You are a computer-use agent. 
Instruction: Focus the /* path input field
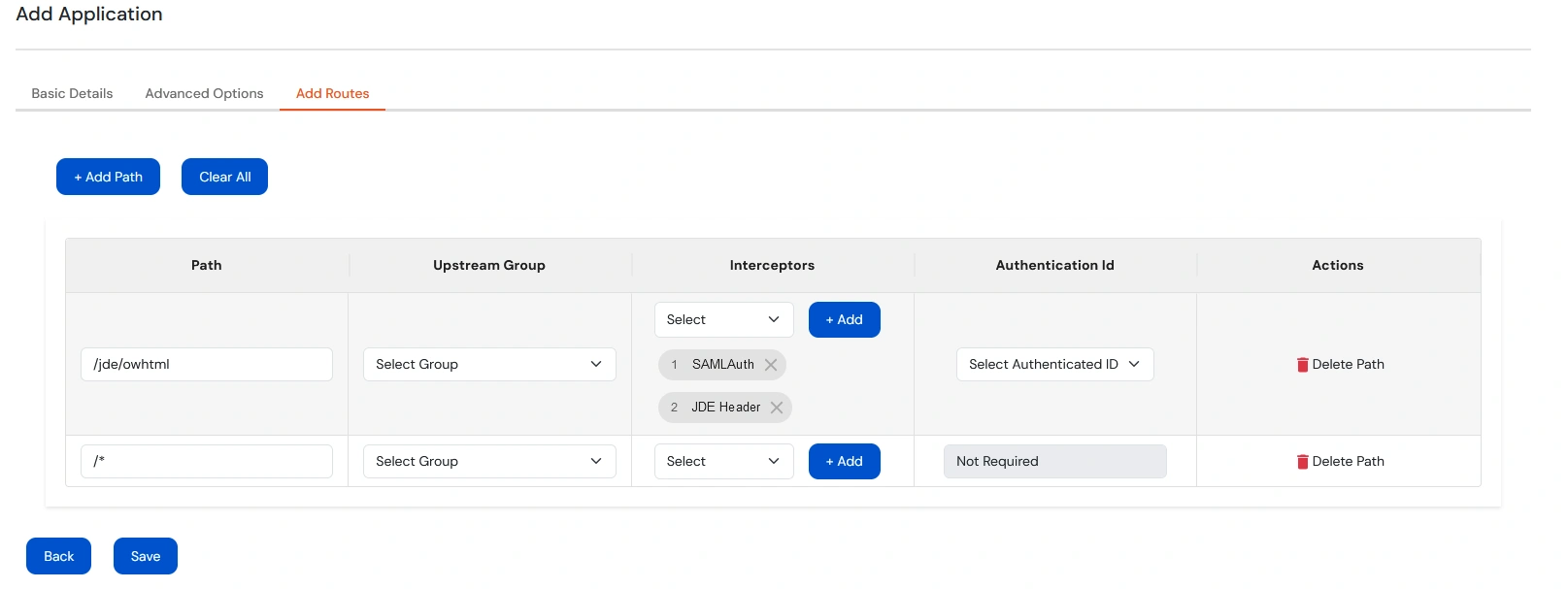[x=207, y=462]
